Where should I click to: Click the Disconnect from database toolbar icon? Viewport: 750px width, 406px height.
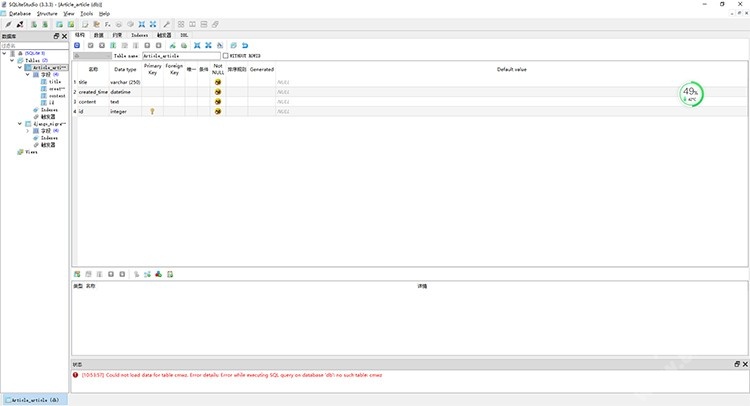(20, 24)
